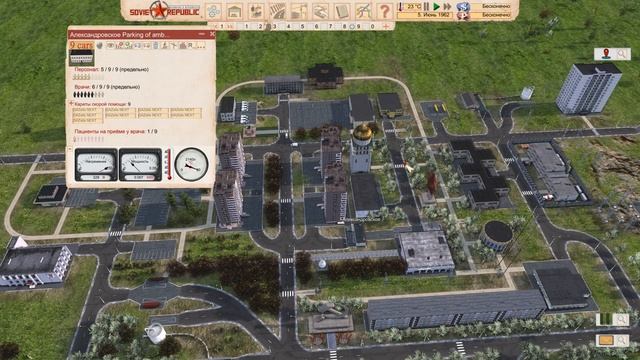Collapse the gauges section with the small arrow
This screenshot has width=640, height=360.
(69, 149)
